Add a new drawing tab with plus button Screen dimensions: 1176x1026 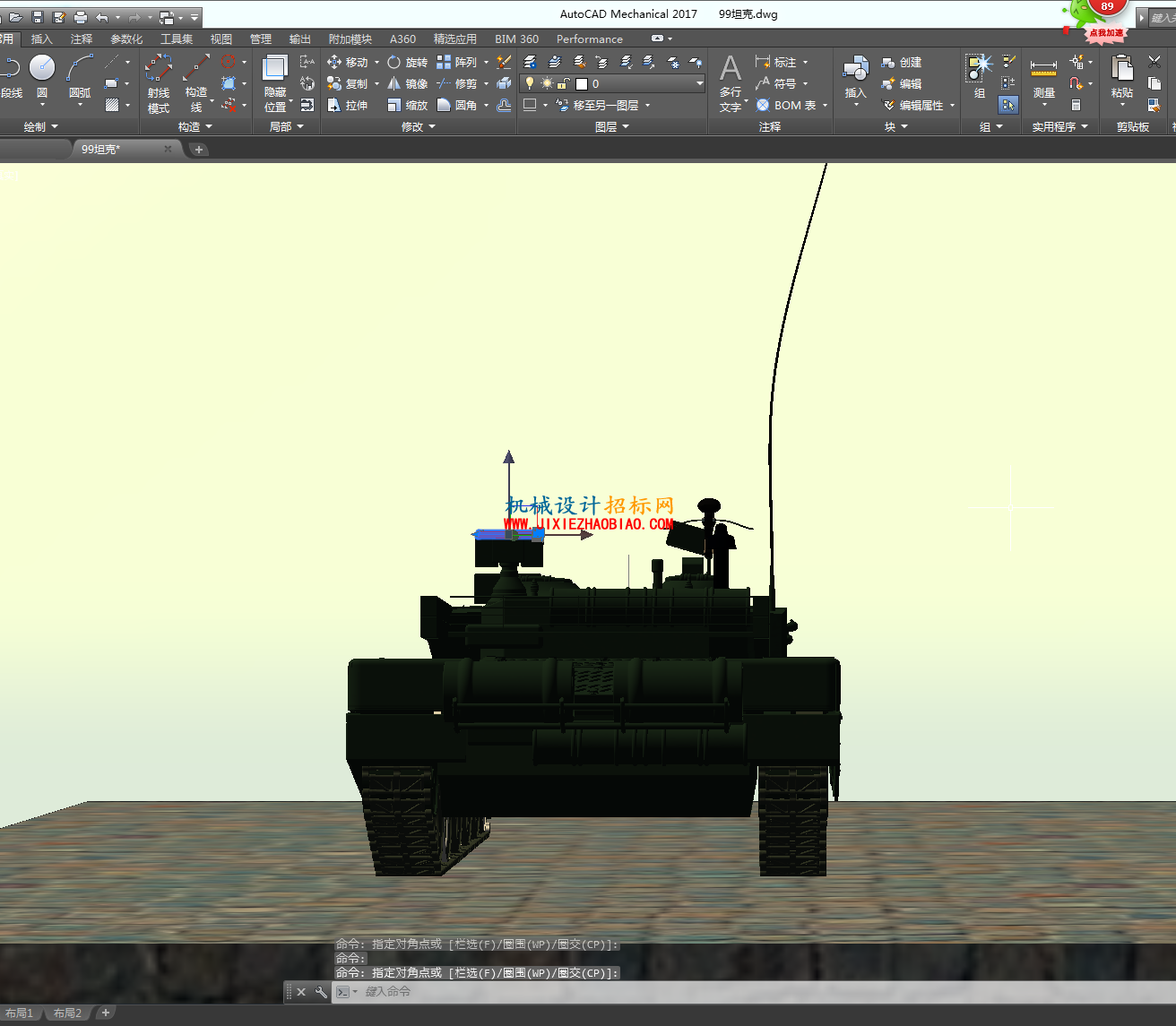[x=199, y=150]
